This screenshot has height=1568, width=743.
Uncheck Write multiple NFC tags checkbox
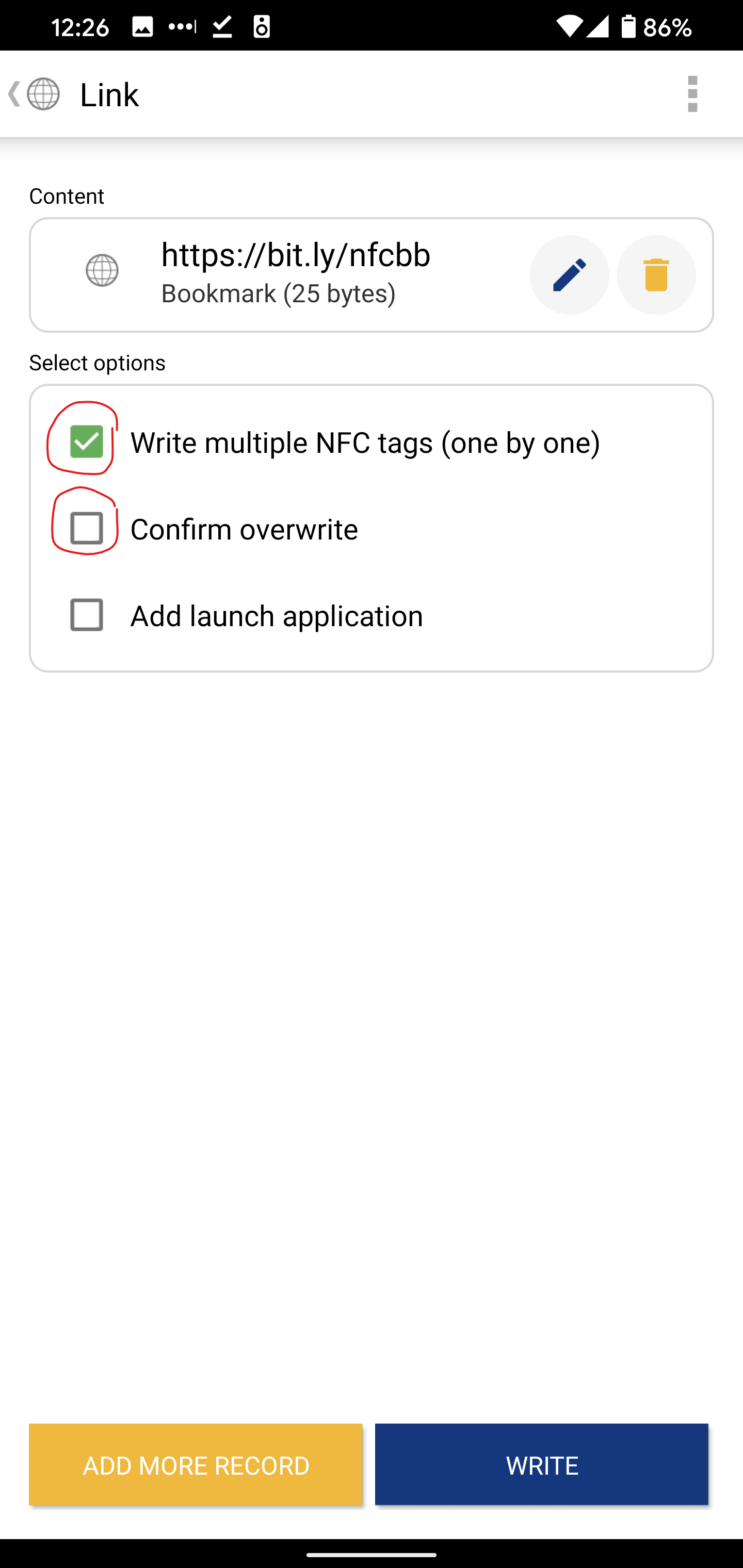[87, 442]
